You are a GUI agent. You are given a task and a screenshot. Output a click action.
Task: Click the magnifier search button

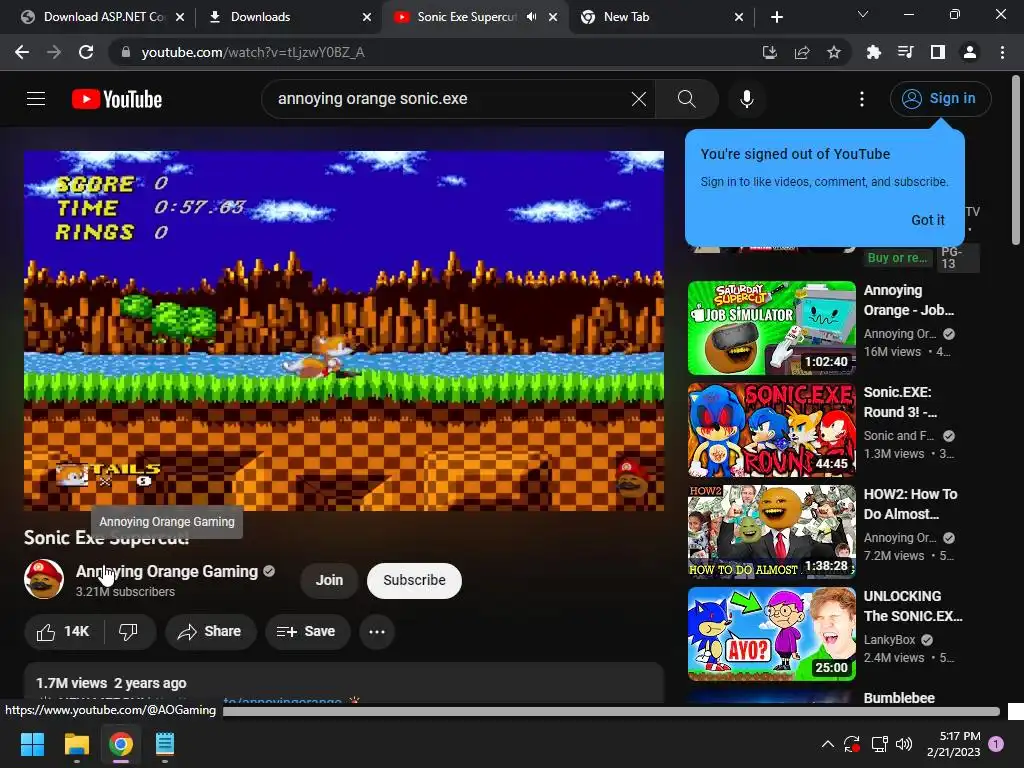pos(686,99)
